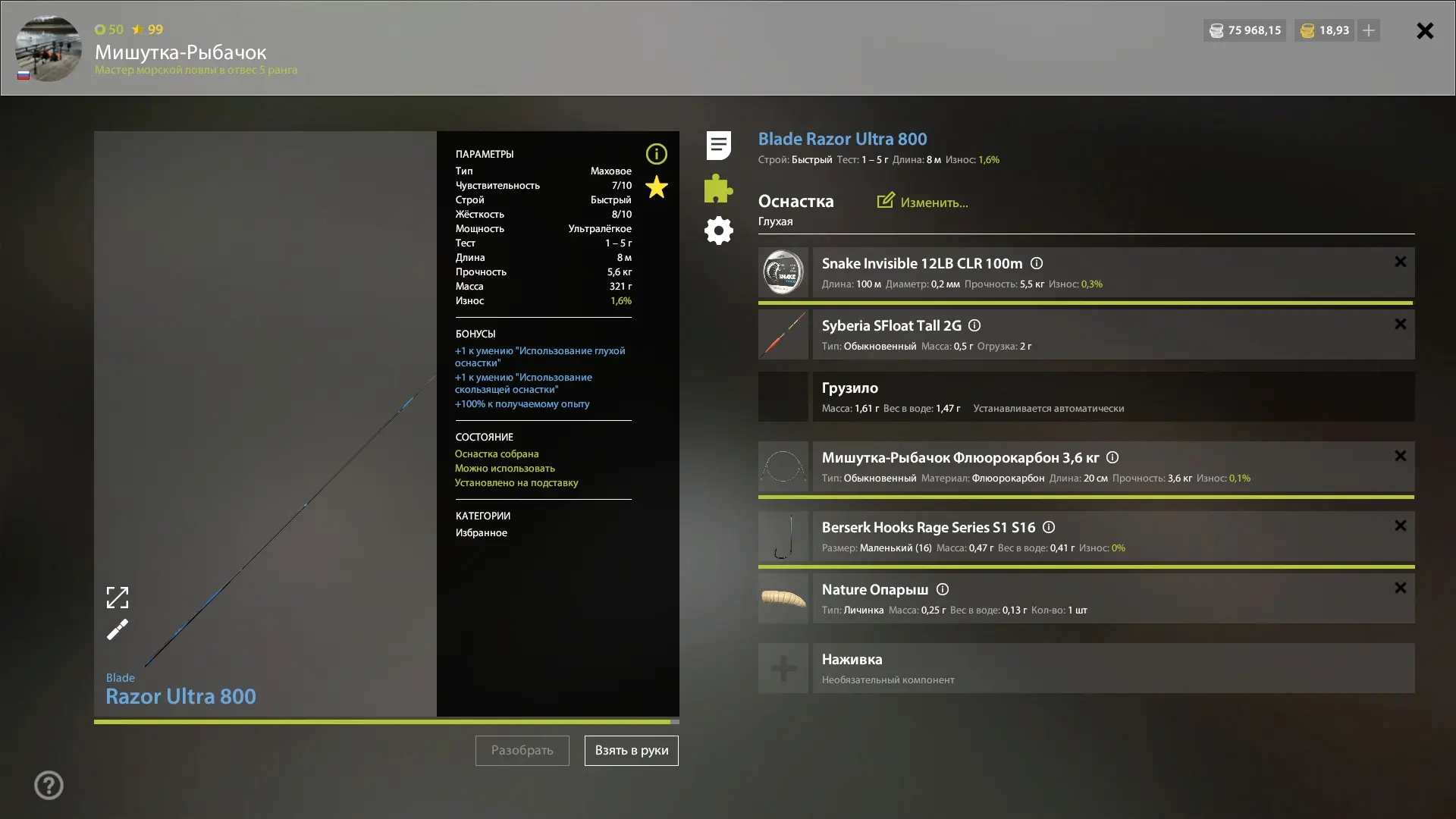Open the rod info circle icon
1456x819 pixels.
pos(656,154)
